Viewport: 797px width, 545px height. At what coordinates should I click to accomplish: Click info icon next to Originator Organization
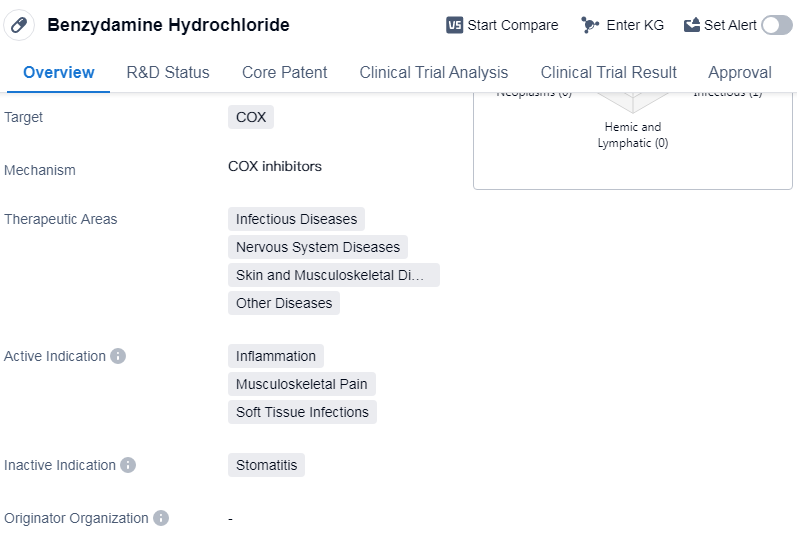pyautogui.click(x=161, y=518)
